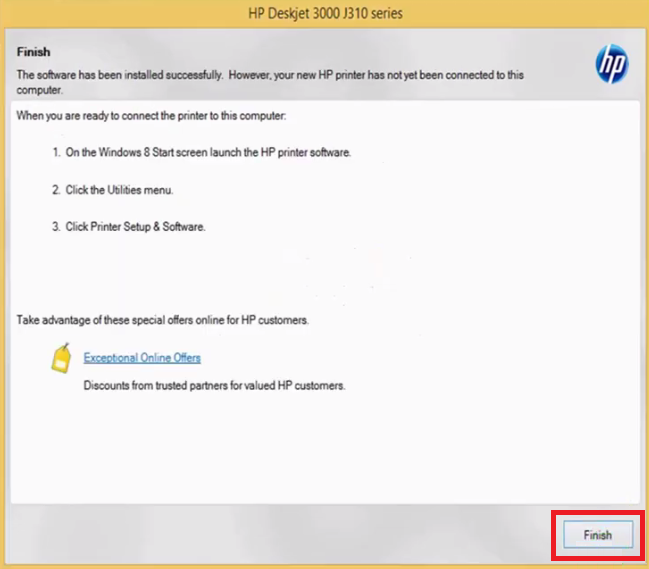Open the Exceptional Online Offers link

click(x=142, y=358)
